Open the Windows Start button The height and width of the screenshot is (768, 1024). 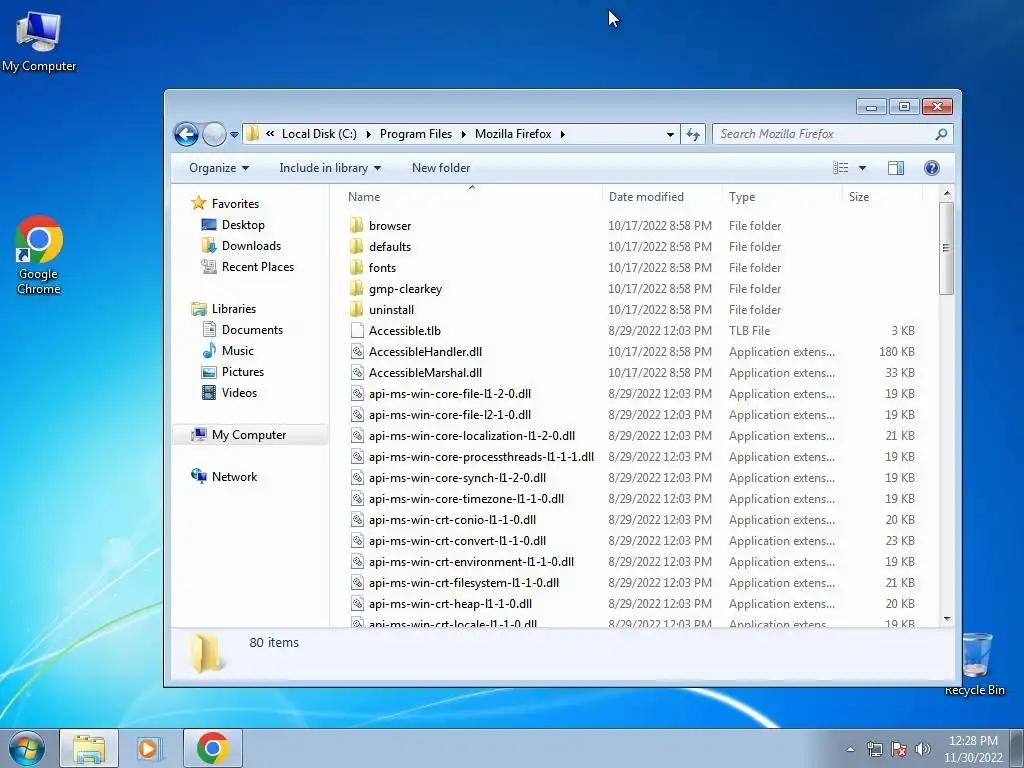point(27,748)
